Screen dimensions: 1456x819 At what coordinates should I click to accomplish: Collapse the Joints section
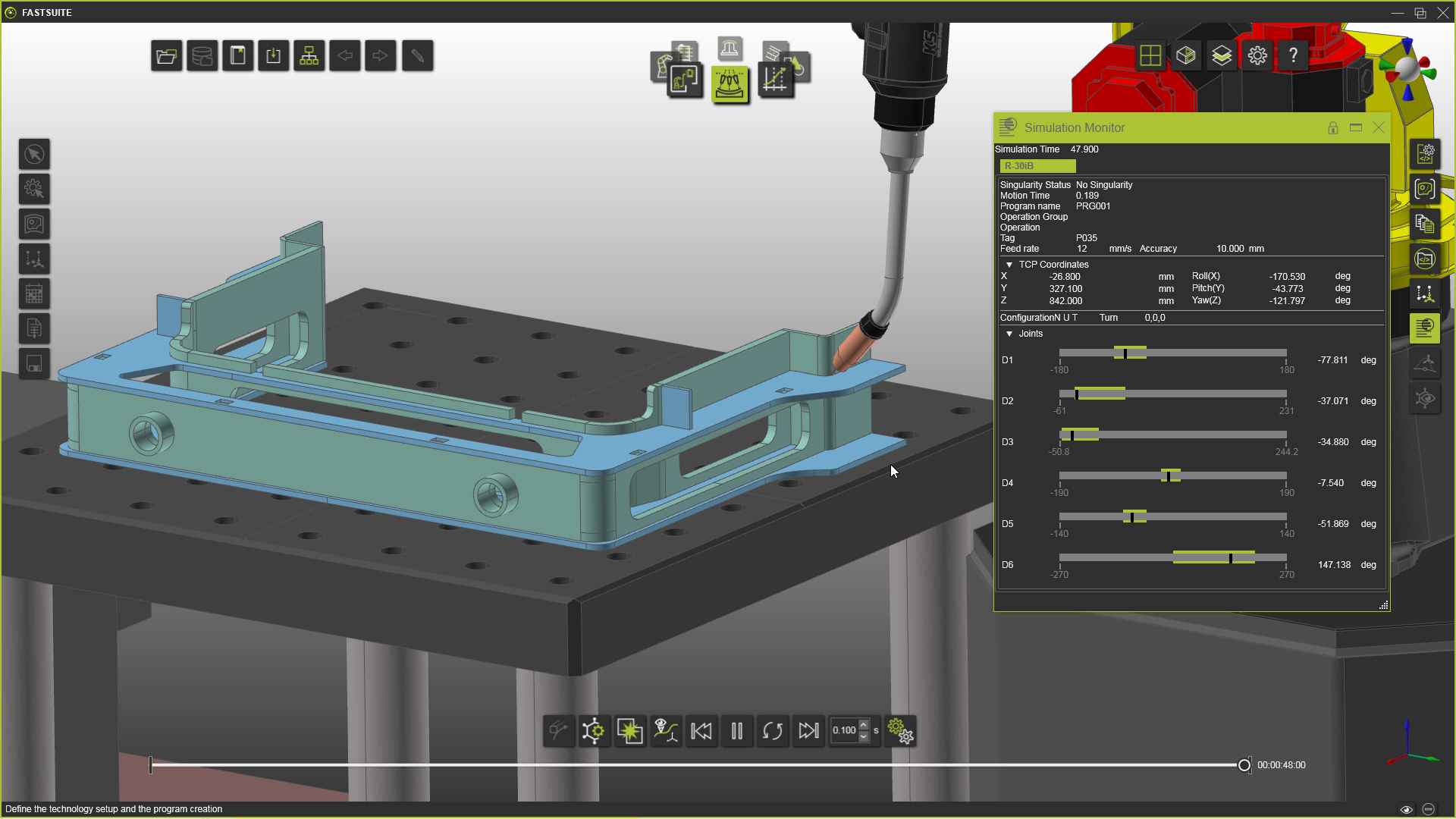point(1009,334)
